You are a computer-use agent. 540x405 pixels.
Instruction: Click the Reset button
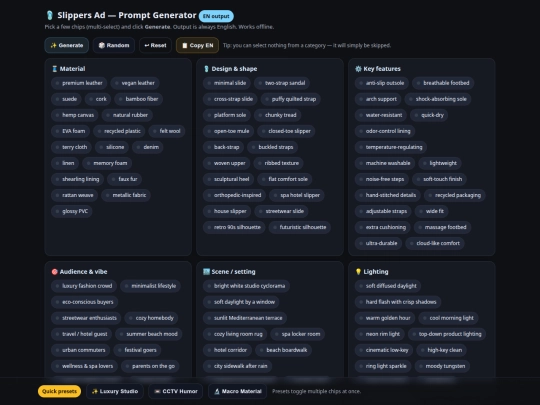pos(155,45)
